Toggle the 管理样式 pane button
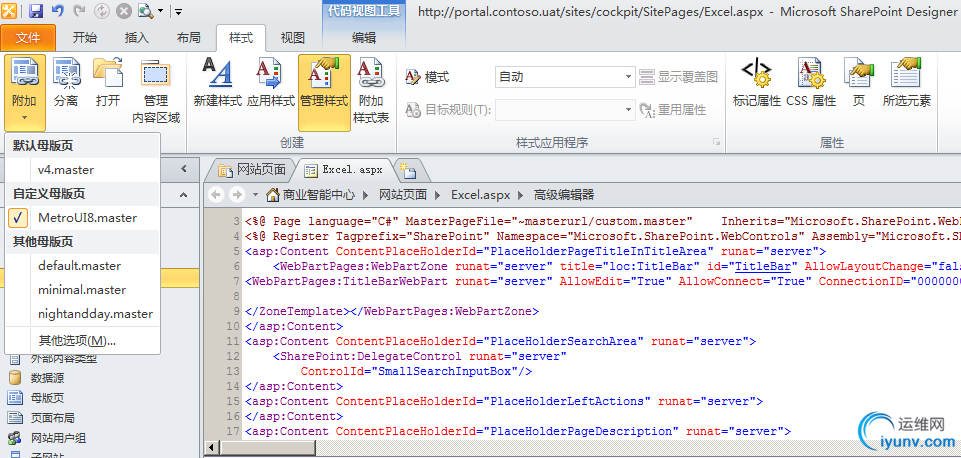This screenshot has width=961, height=458. click(324, 92)
